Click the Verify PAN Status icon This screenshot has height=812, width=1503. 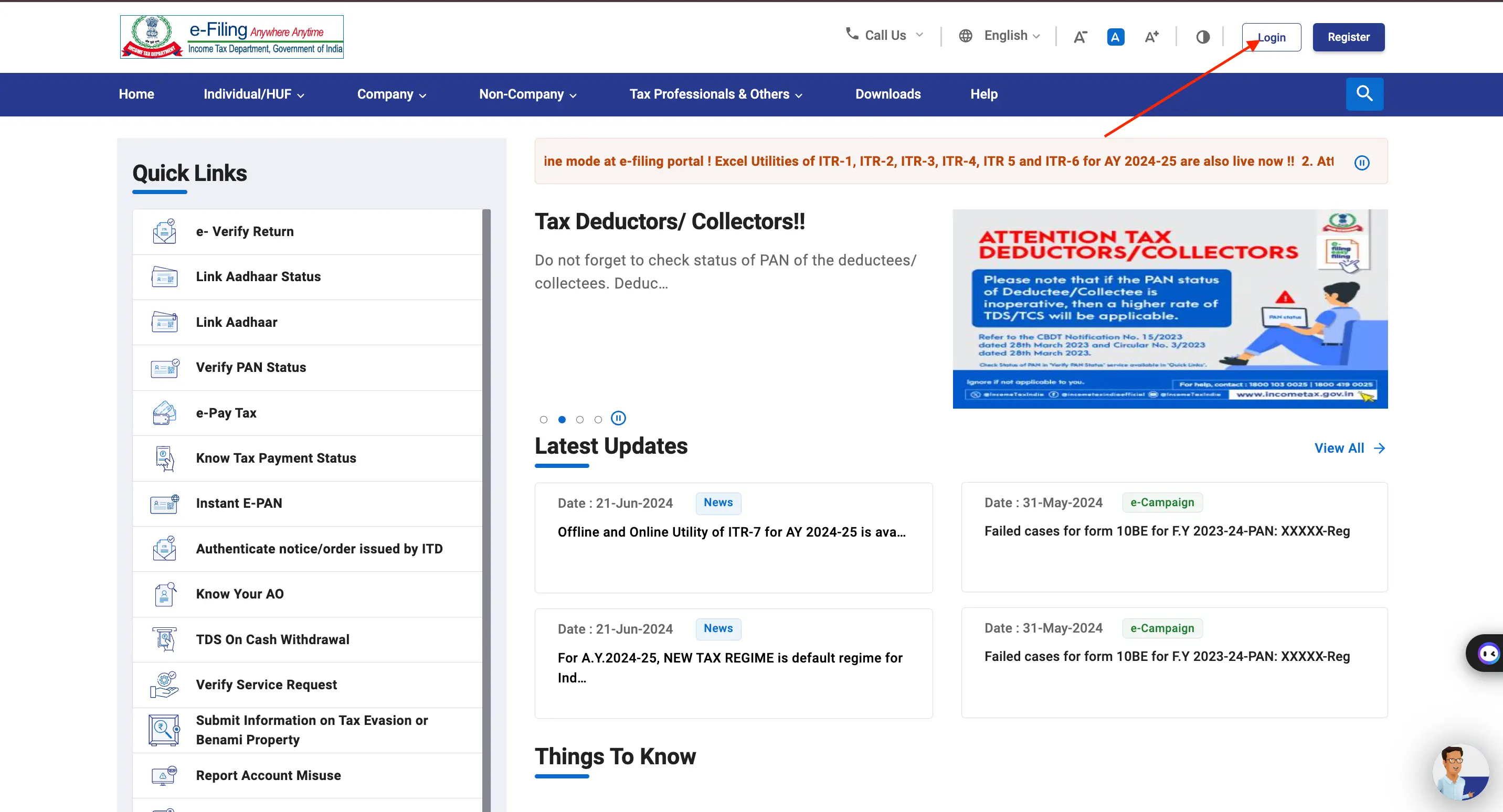point(163,367)
